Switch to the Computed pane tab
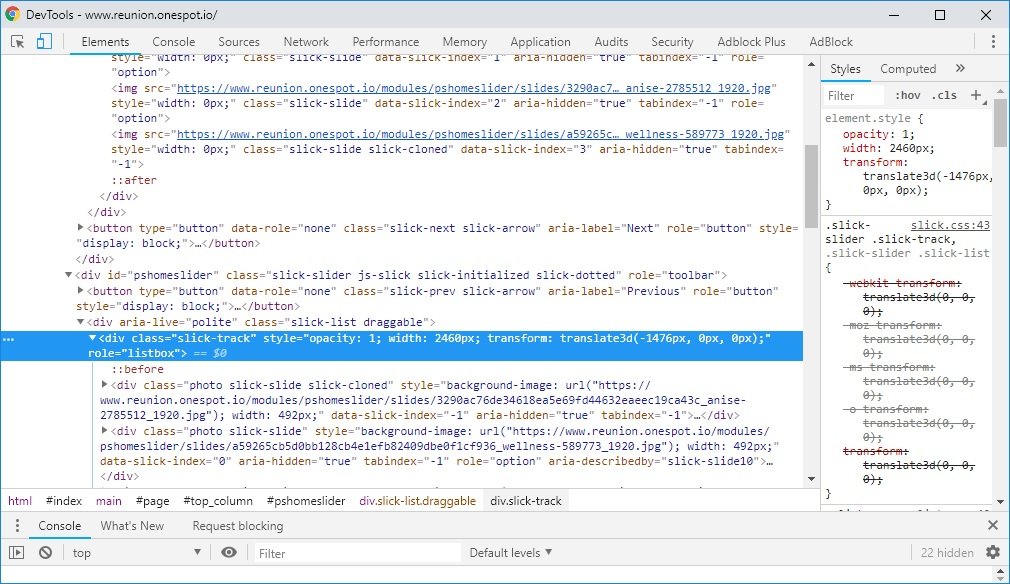Image resolution: width=1010 pixels, height=584 pixels. tap(908, 69)
